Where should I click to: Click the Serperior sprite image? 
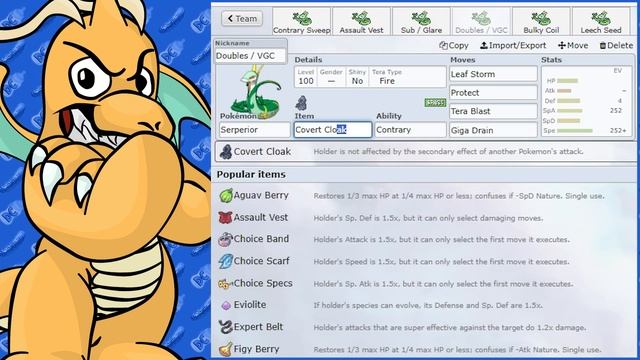pyautogui.click(x=256, y=93)
